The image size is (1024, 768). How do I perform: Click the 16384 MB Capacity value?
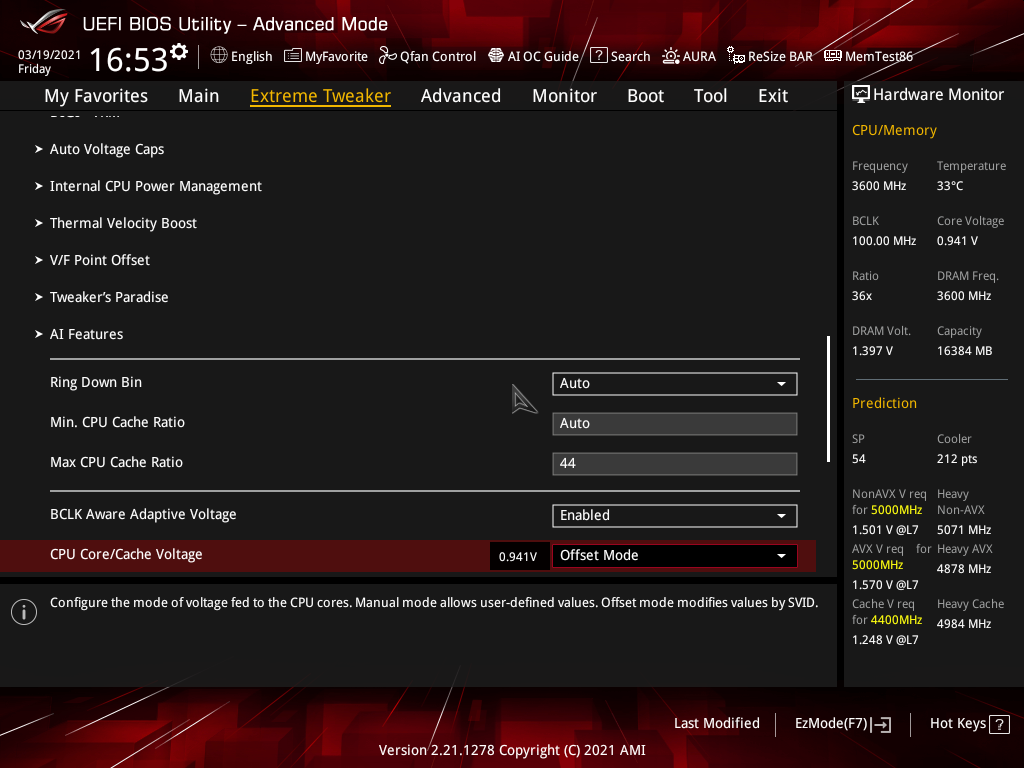(964, 351)
